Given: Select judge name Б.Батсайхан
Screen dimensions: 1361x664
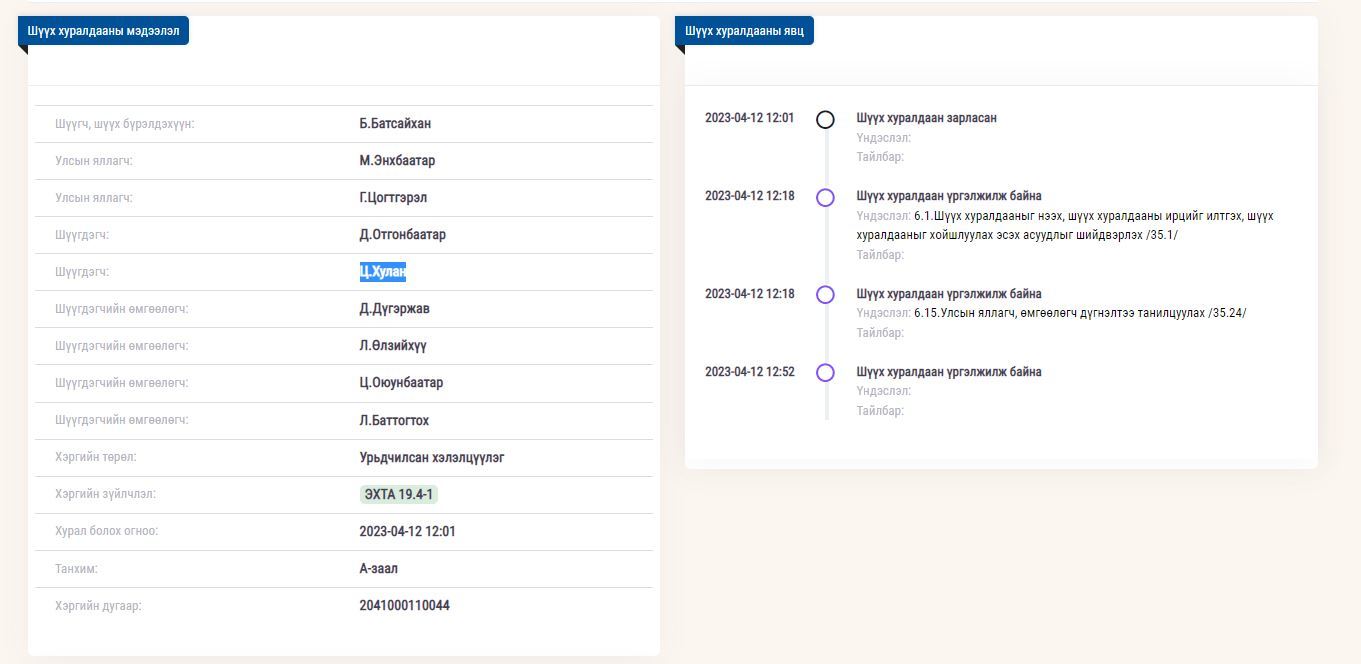Looking at the screenshot, I should [x=395, y=124].
